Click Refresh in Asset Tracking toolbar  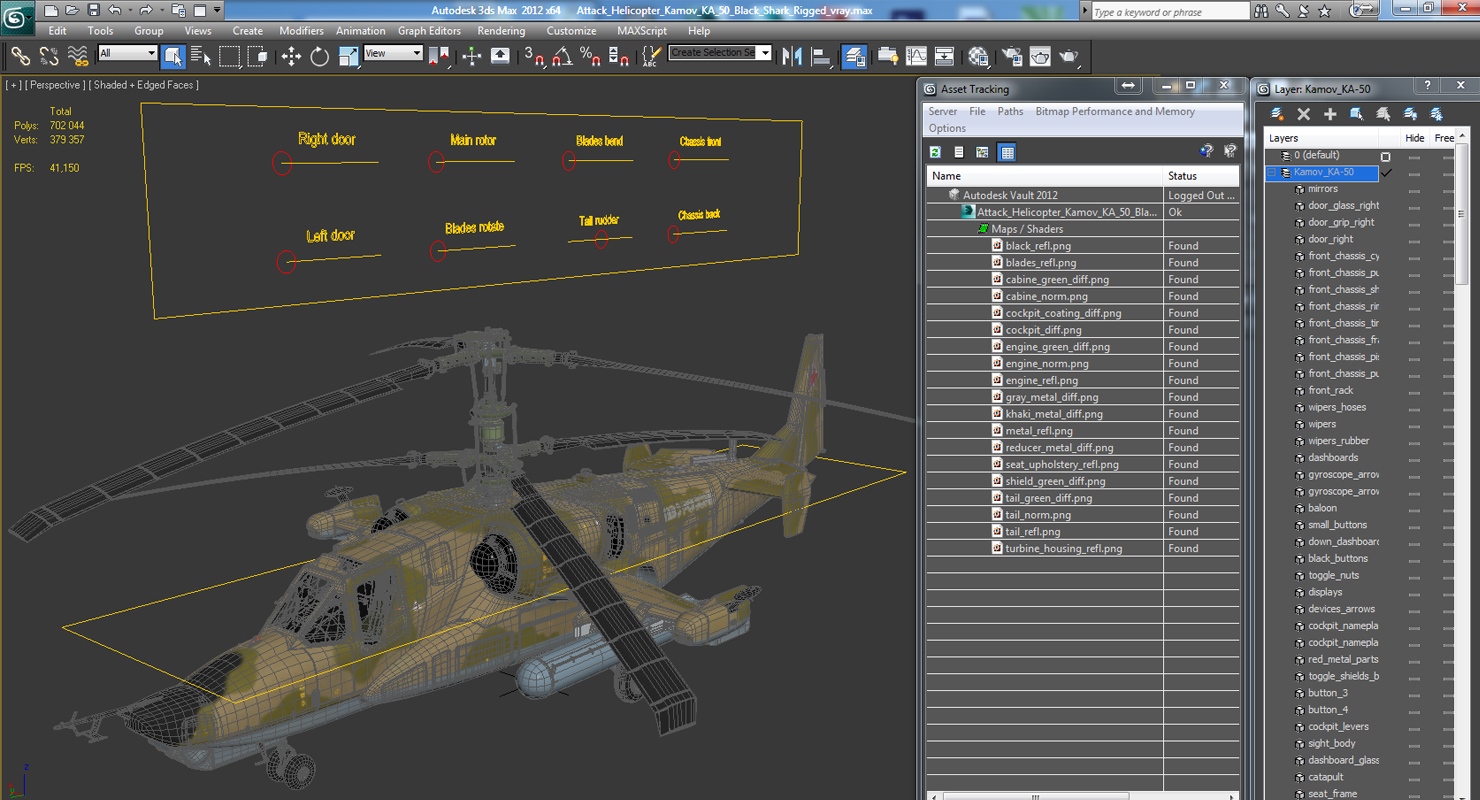[935, 152]
